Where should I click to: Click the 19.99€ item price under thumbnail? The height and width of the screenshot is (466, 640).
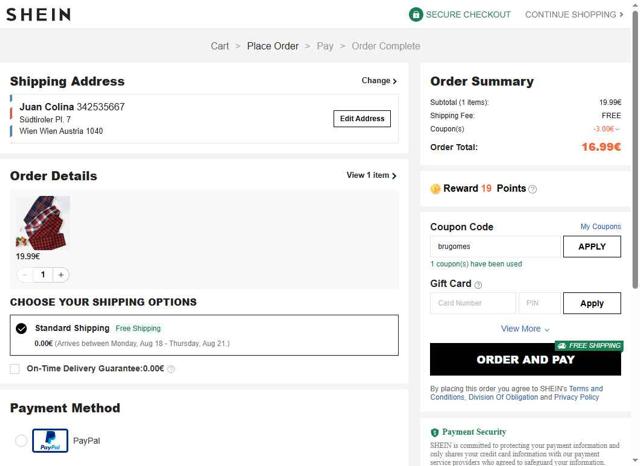coord(28,256)
